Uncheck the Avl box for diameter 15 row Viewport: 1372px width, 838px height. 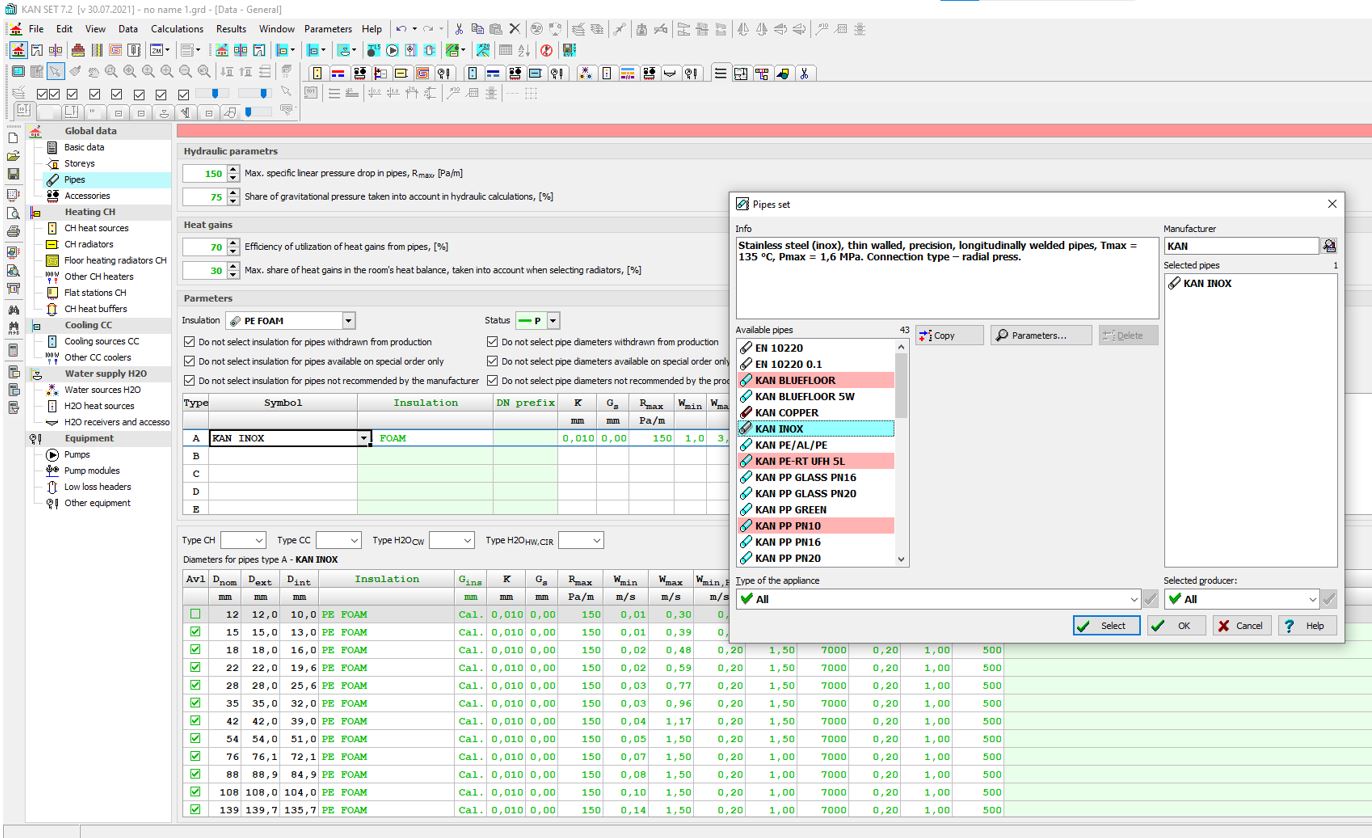pos(195,632)
